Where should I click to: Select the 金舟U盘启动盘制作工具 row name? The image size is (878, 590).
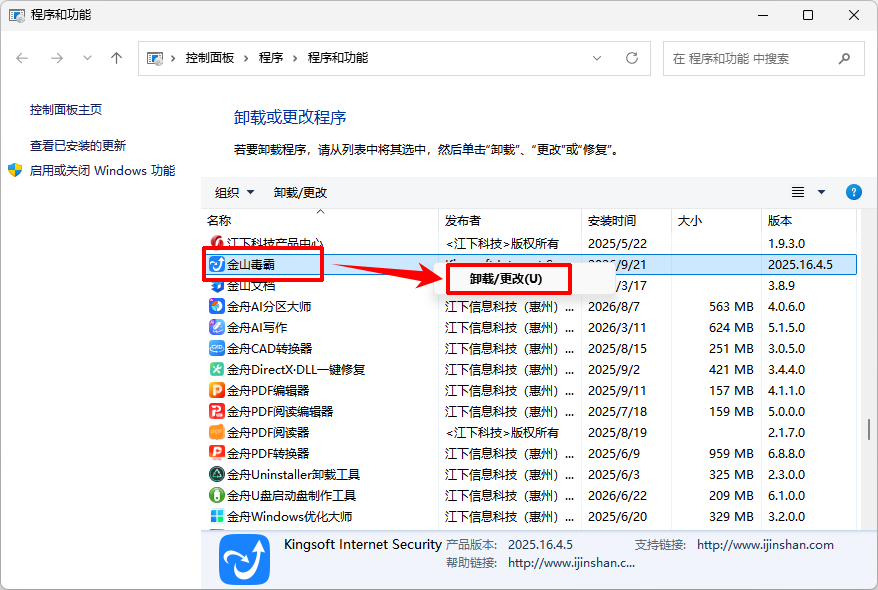(x=291, y=495)
